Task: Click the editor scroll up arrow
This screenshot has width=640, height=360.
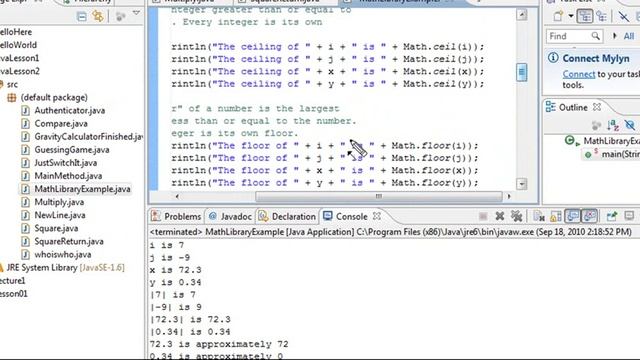Action: [521, 15]
